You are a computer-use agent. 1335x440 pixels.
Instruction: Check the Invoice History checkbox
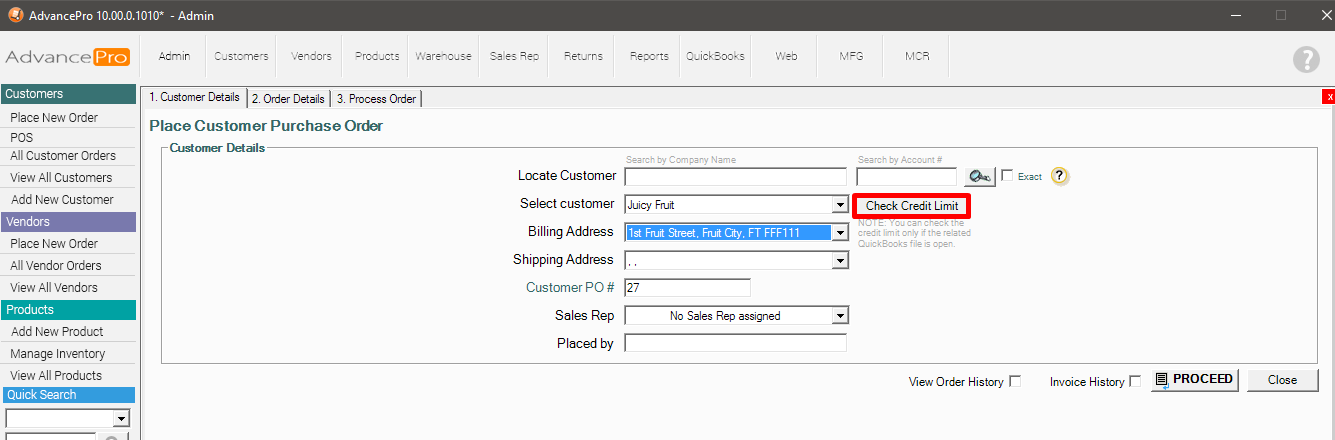coord(1134,381)
